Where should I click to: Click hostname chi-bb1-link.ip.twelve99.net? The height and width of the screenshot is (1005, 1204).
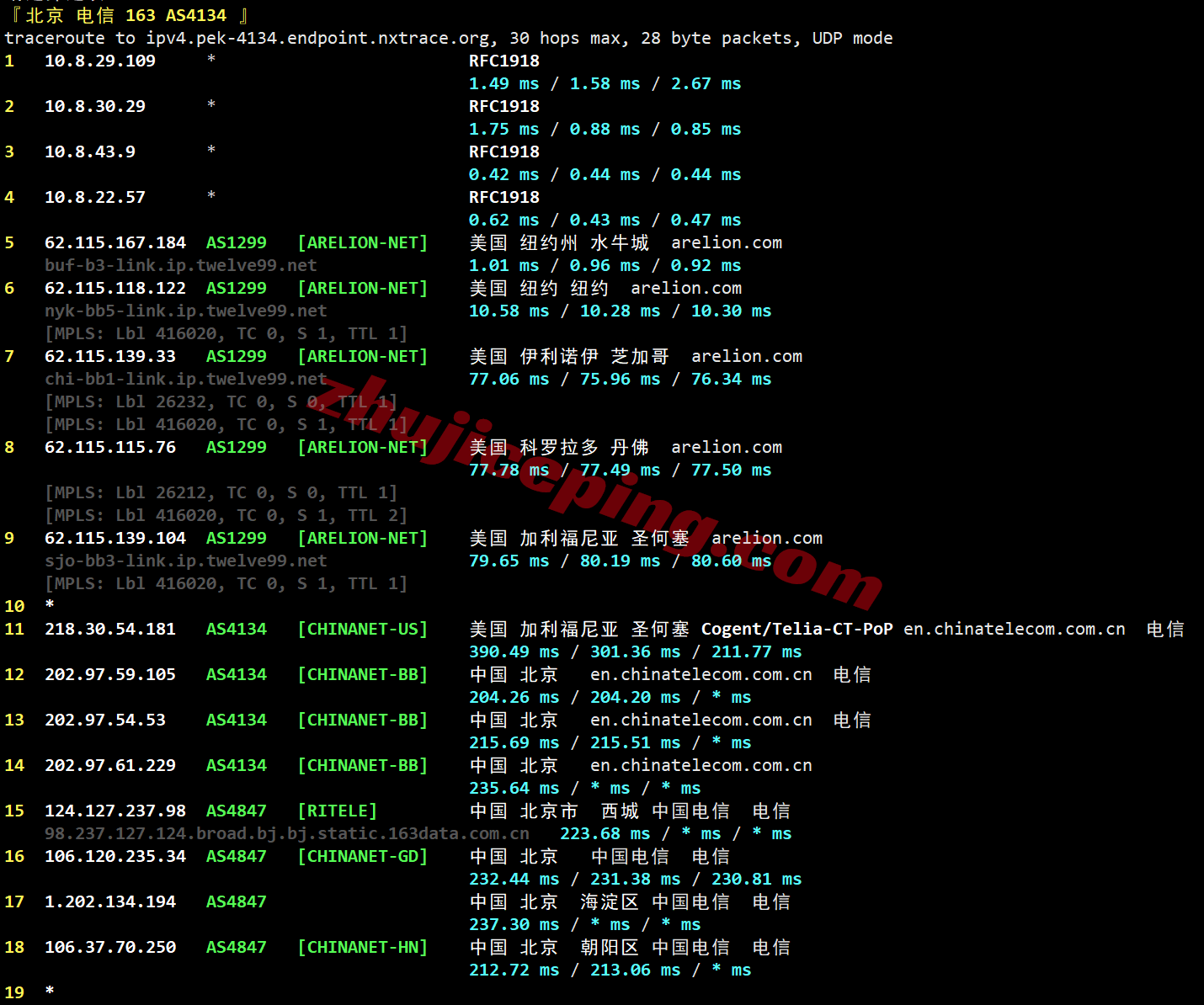click(x=186, y=379)
